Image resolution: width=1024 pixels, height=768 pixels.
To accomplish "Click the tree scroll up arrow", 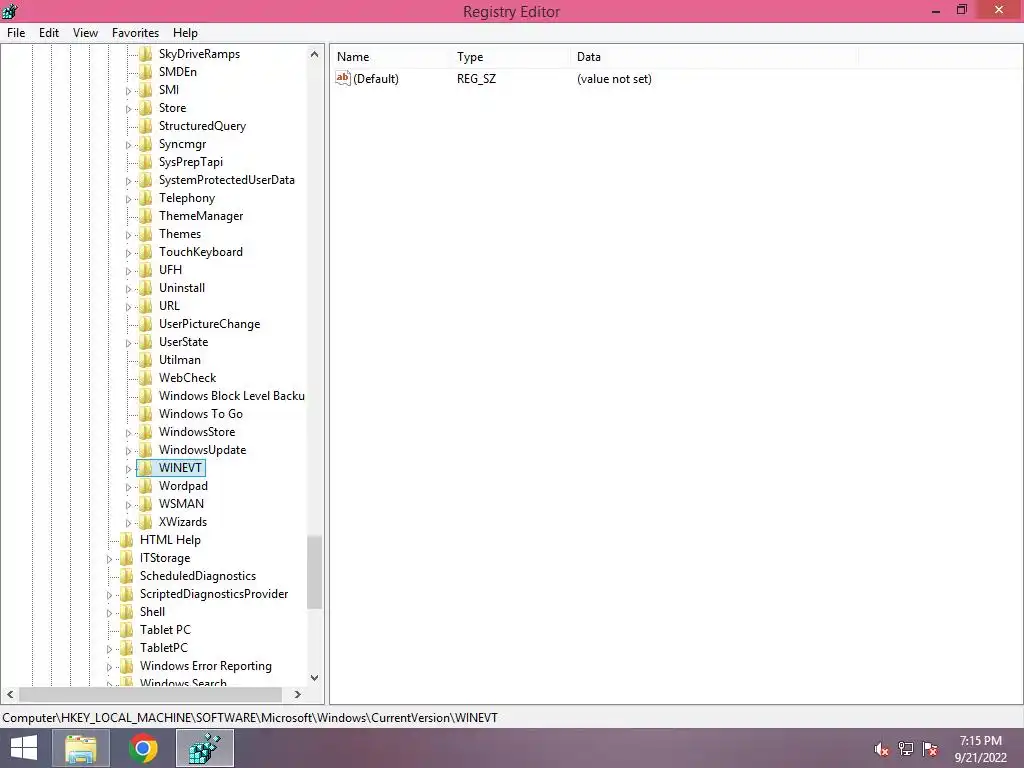I will (314, 54).
